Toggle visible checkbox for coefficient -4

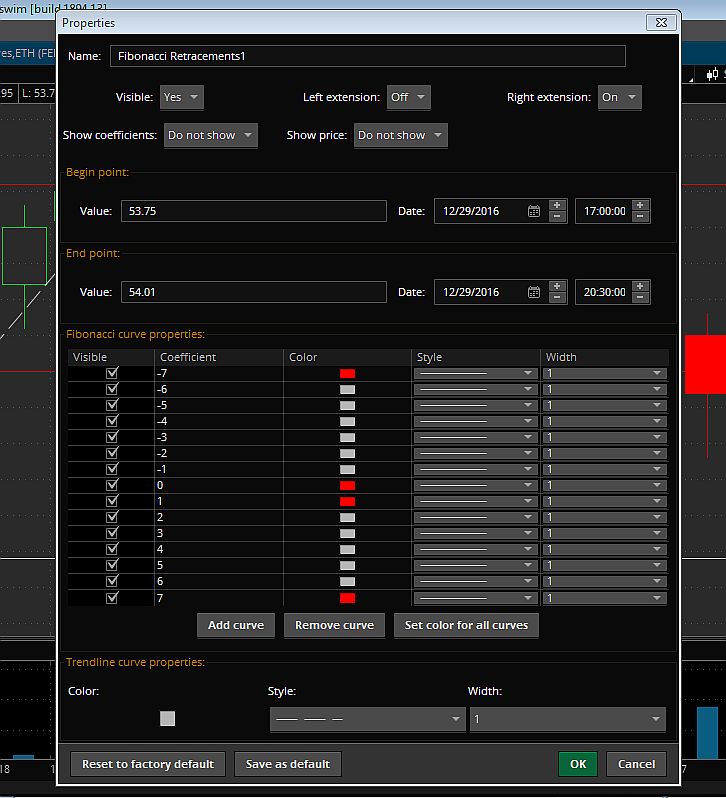tap(112, 421)
